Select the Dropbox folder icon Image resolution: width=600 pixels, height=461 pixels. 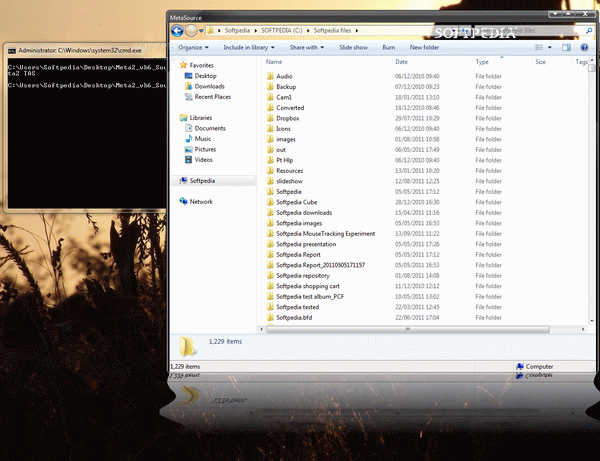pyautogui.click(x=270, y=118)
